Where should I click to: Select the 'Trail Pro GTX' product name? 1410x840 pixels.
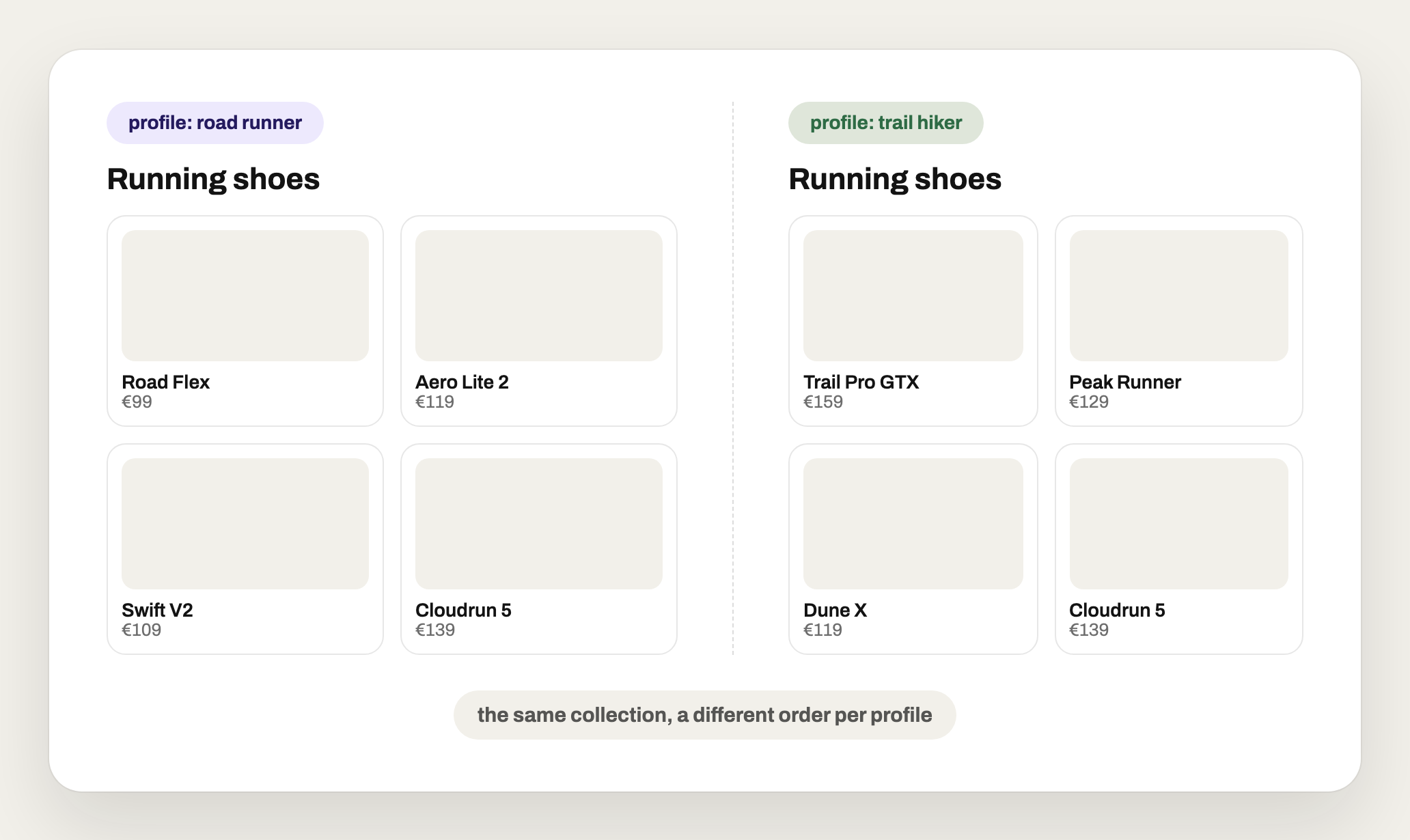click(x=861, y=382)
